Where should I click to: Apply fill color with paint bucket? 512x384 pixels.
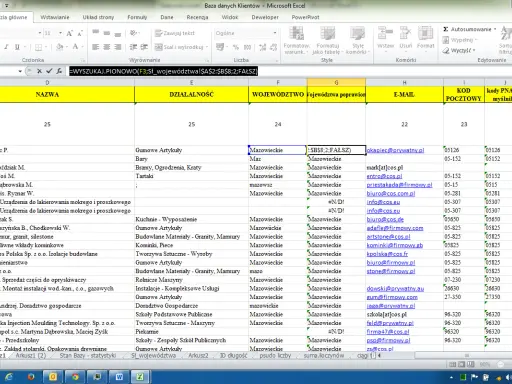(60, 47)
